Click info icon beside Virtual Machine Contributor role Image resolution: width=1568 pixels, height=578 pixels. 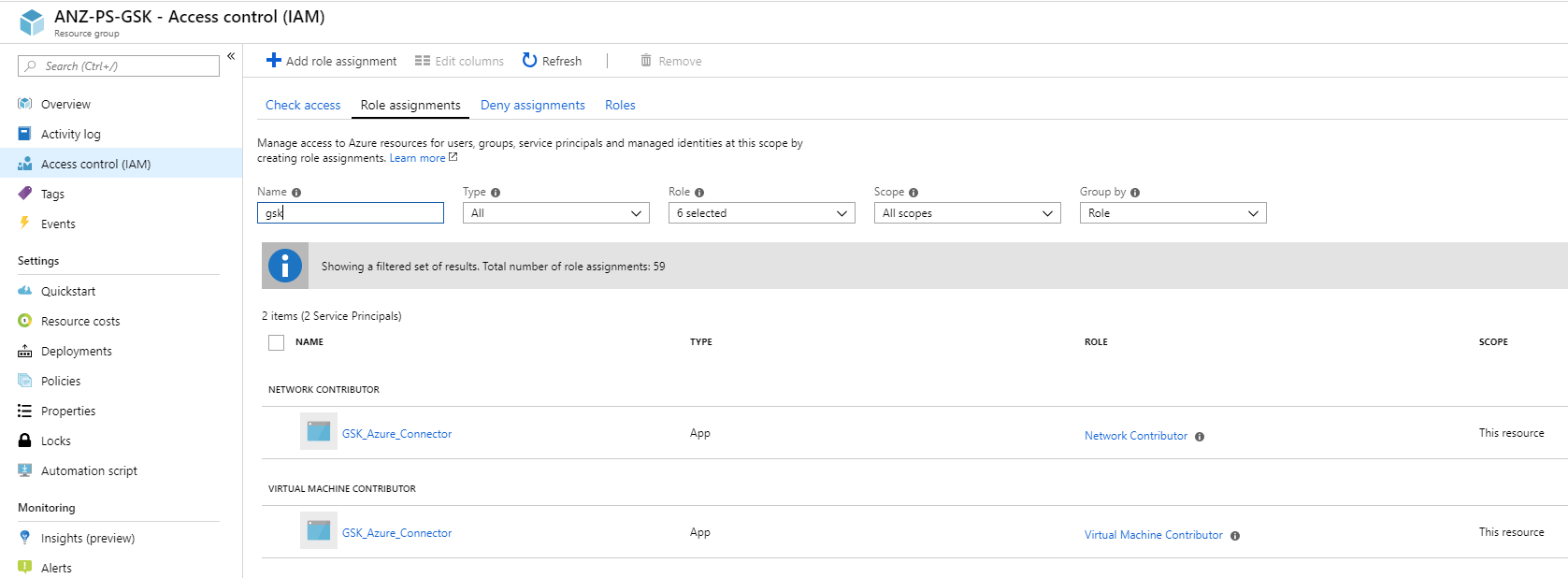[x=1235, y=536]
